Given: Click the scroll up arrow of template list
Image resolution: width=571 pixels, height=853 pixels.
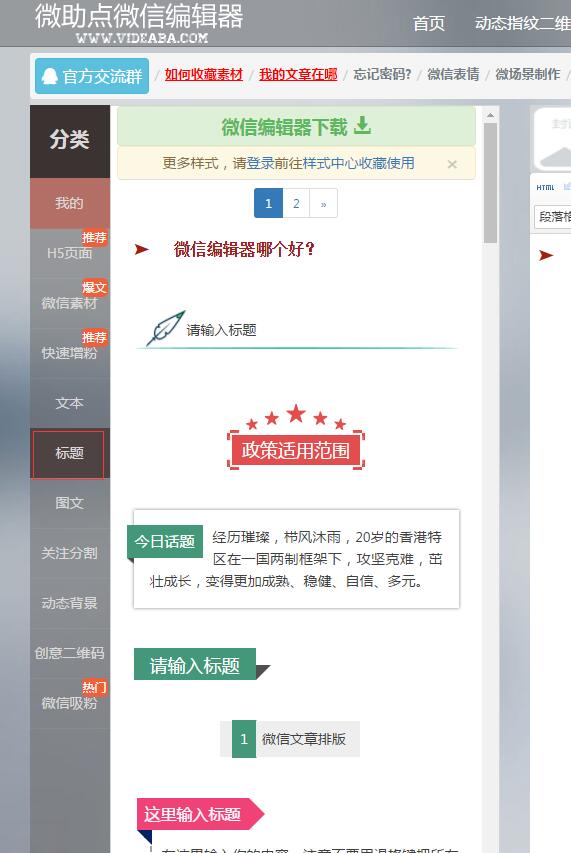Looking at the screenshot, I should click(491, 115).
